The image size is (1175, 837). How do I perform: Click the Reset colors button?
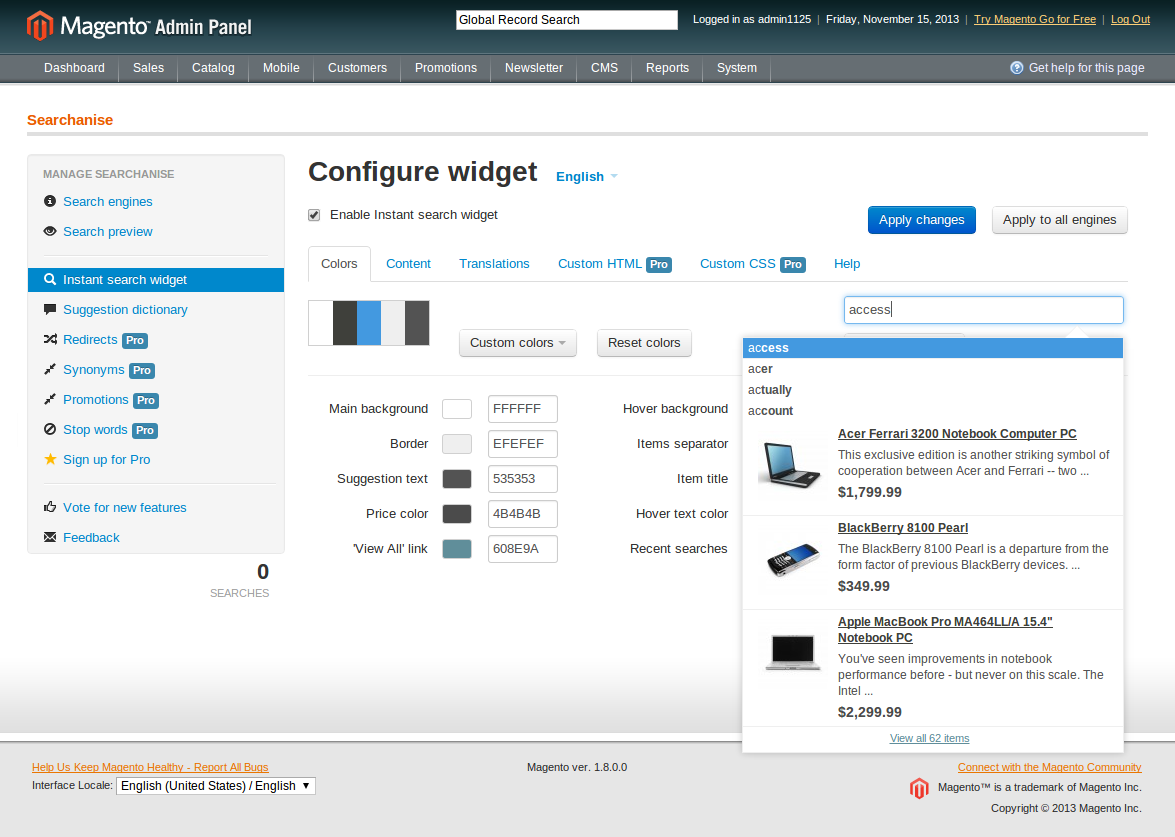point(644,342)
